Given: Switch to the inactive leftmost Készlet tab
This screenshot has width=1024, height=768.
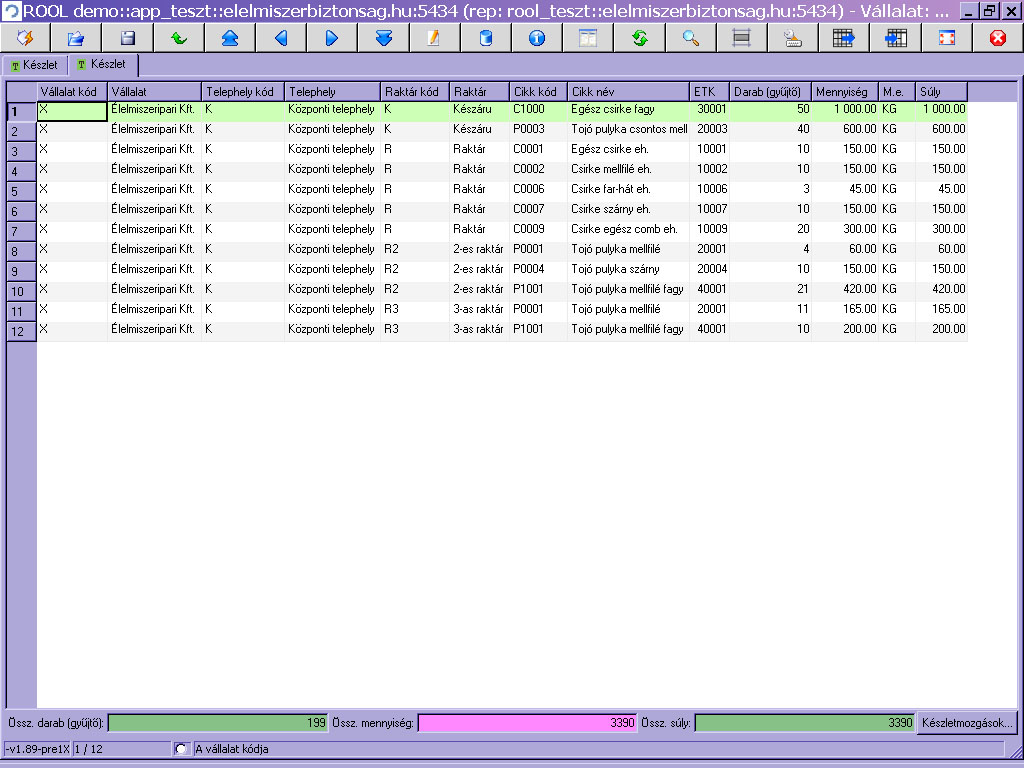Looking at the screenshot, I should click(34, 65).
